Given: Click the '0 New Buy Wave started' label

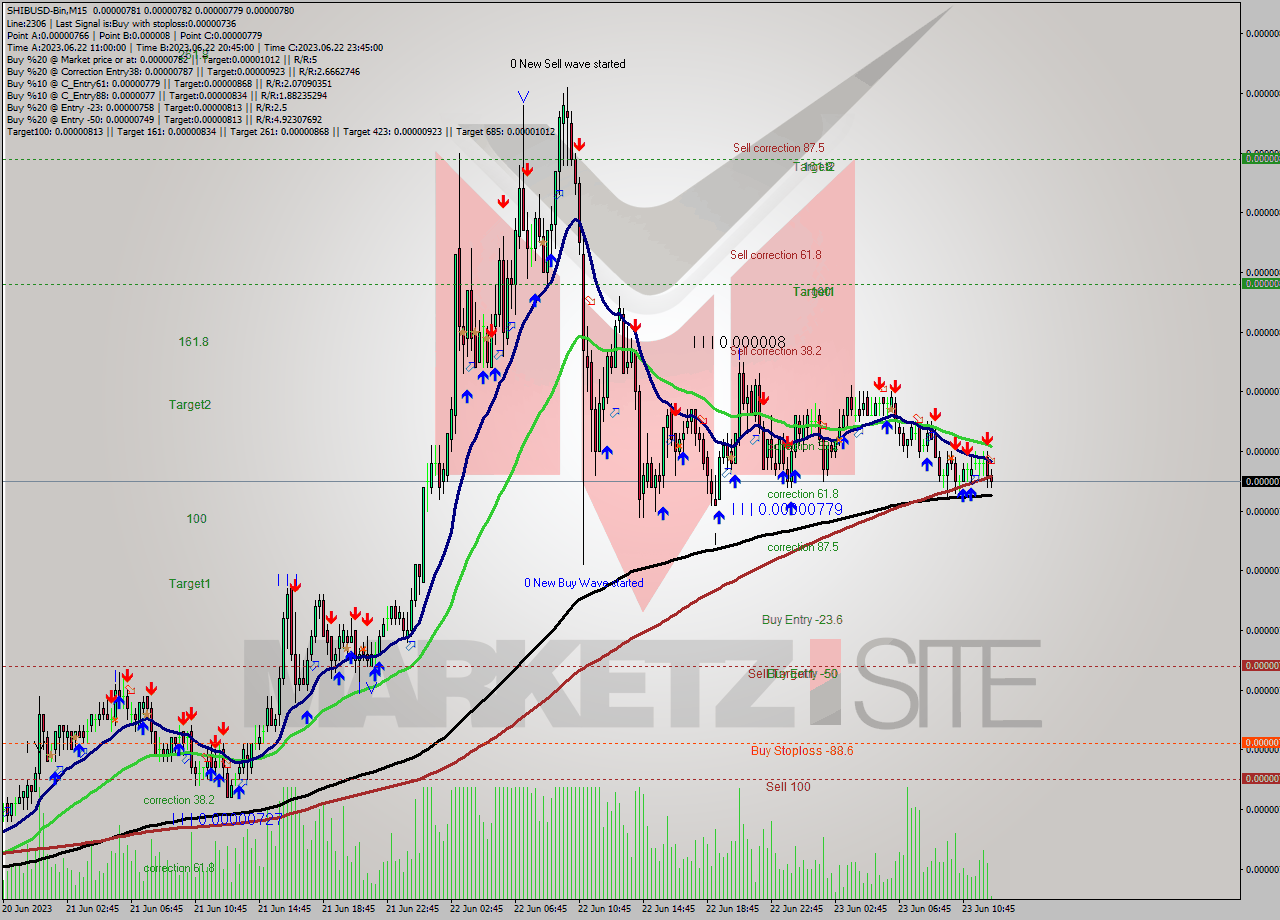Looking at the screenshot, I should pyautogui.click(x=584, y=583).
